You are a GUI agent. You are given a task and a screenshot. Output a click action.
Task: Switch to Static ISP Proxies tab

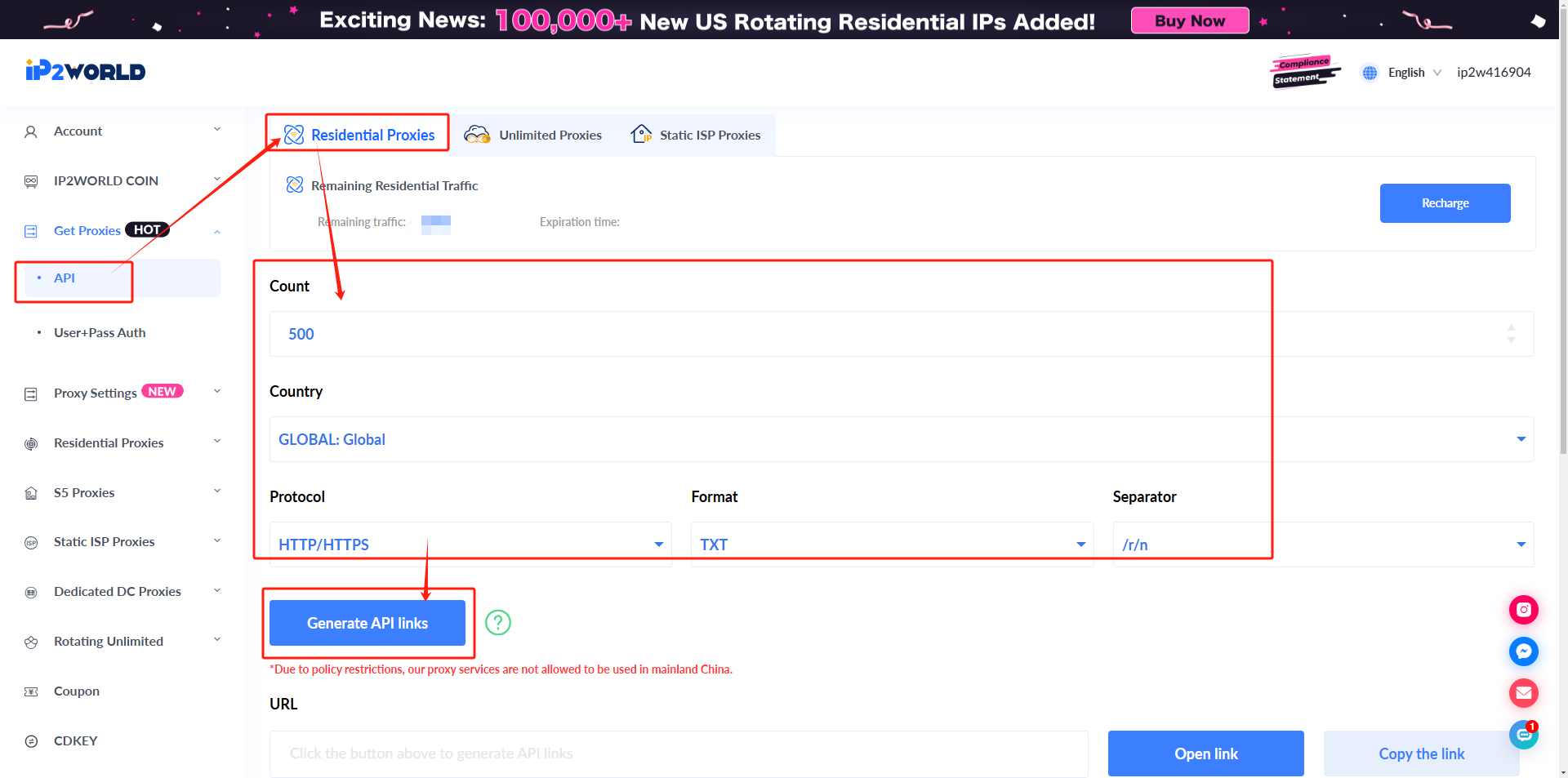(696, 136)
